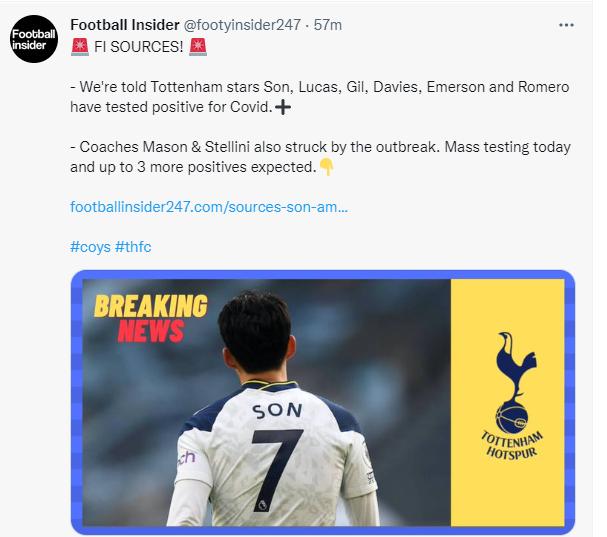Screen dimensions: 607x537
Task: Click the siren emoji after FI SOURCES
Action: [198, 47]
